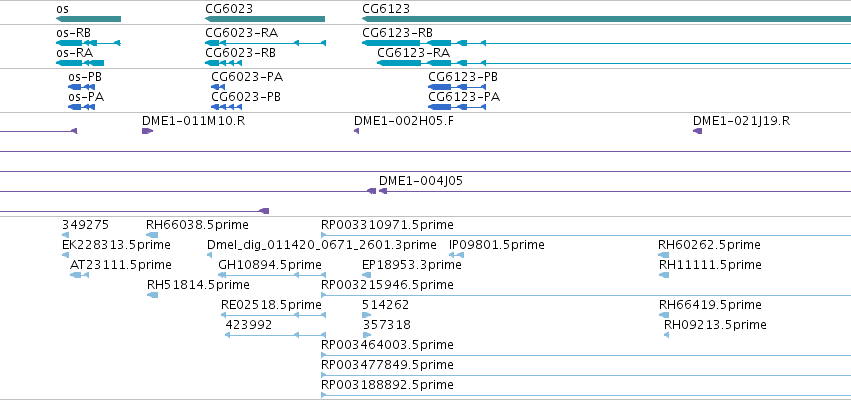Select the os gene feature bar

[x=88, y=19]
